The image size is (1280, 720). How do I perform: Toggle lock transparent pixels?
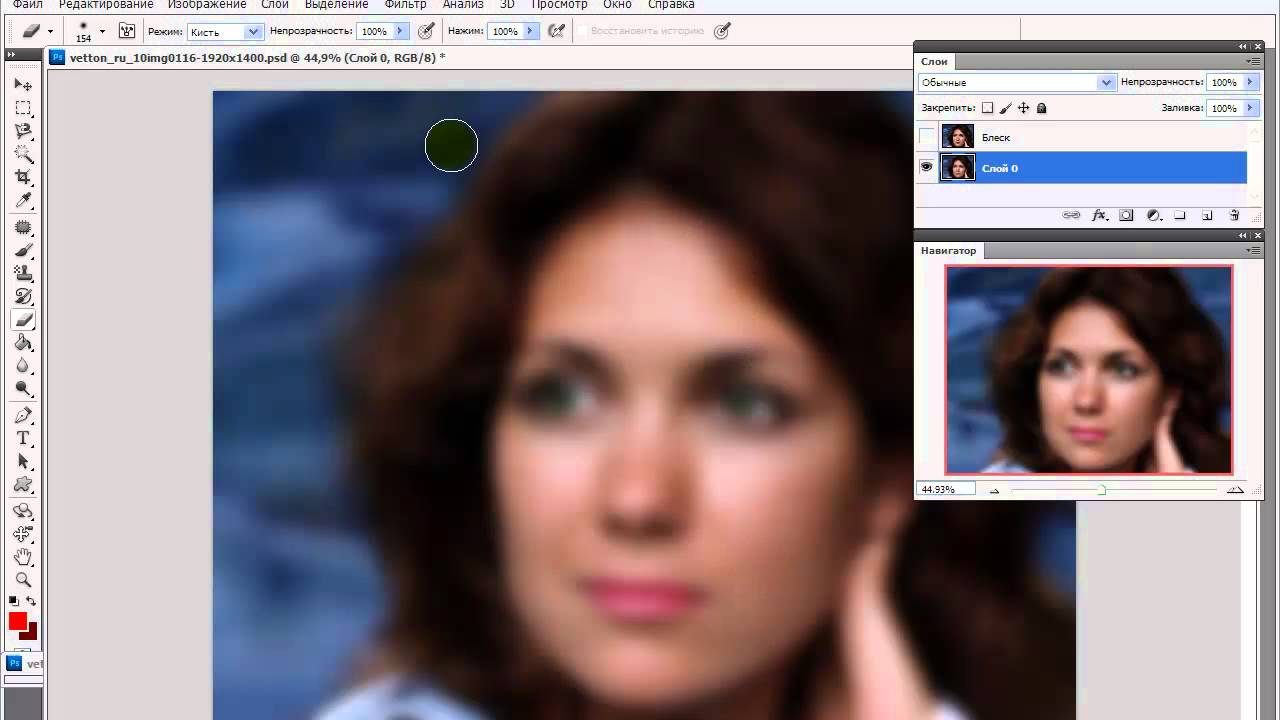click(x=987, y=108)
